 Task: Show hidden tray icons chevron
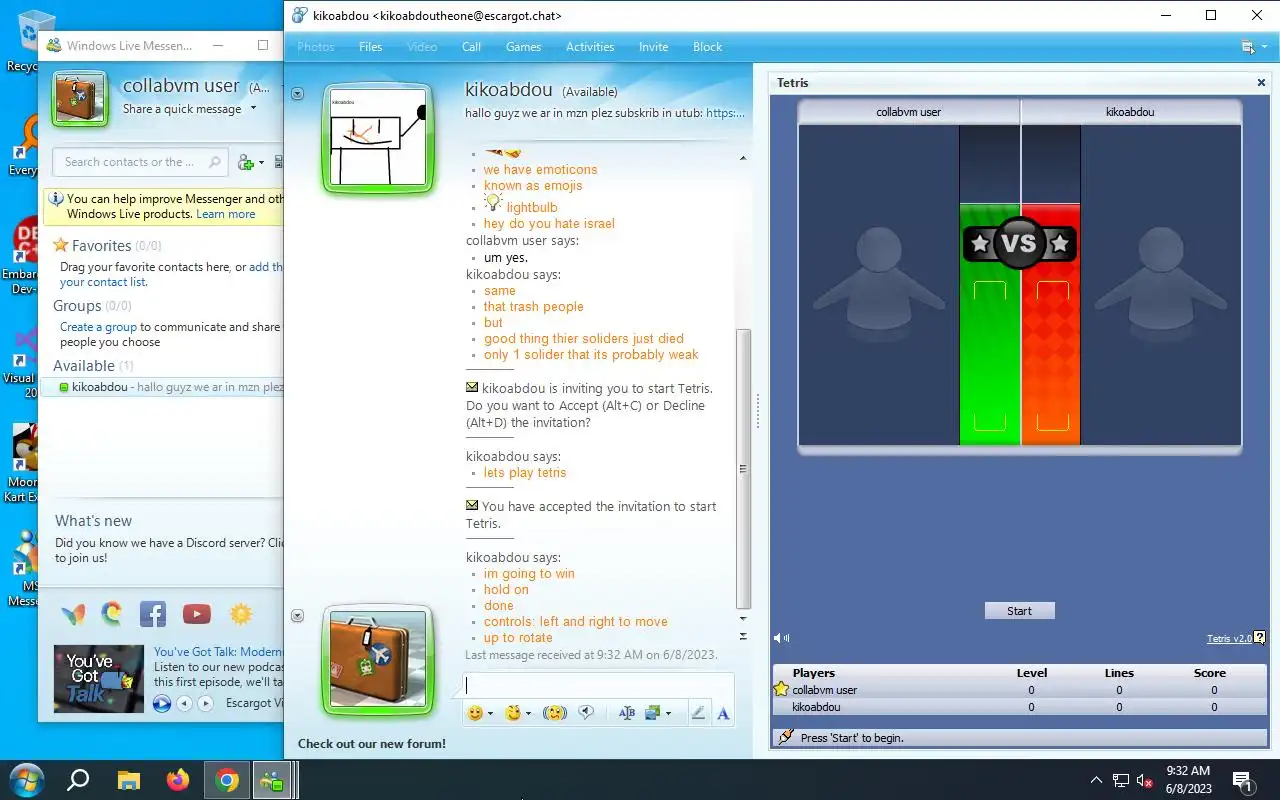pos(1096,781)
